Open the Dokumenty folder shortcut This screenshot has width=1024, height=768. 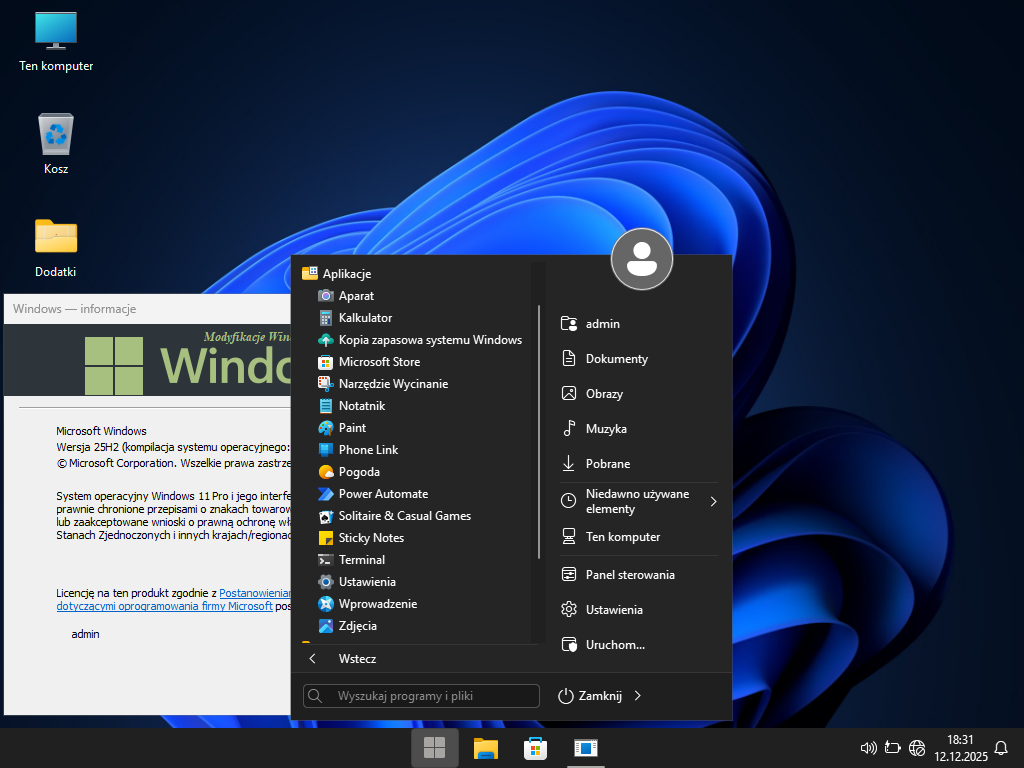[x=616, y=359]
